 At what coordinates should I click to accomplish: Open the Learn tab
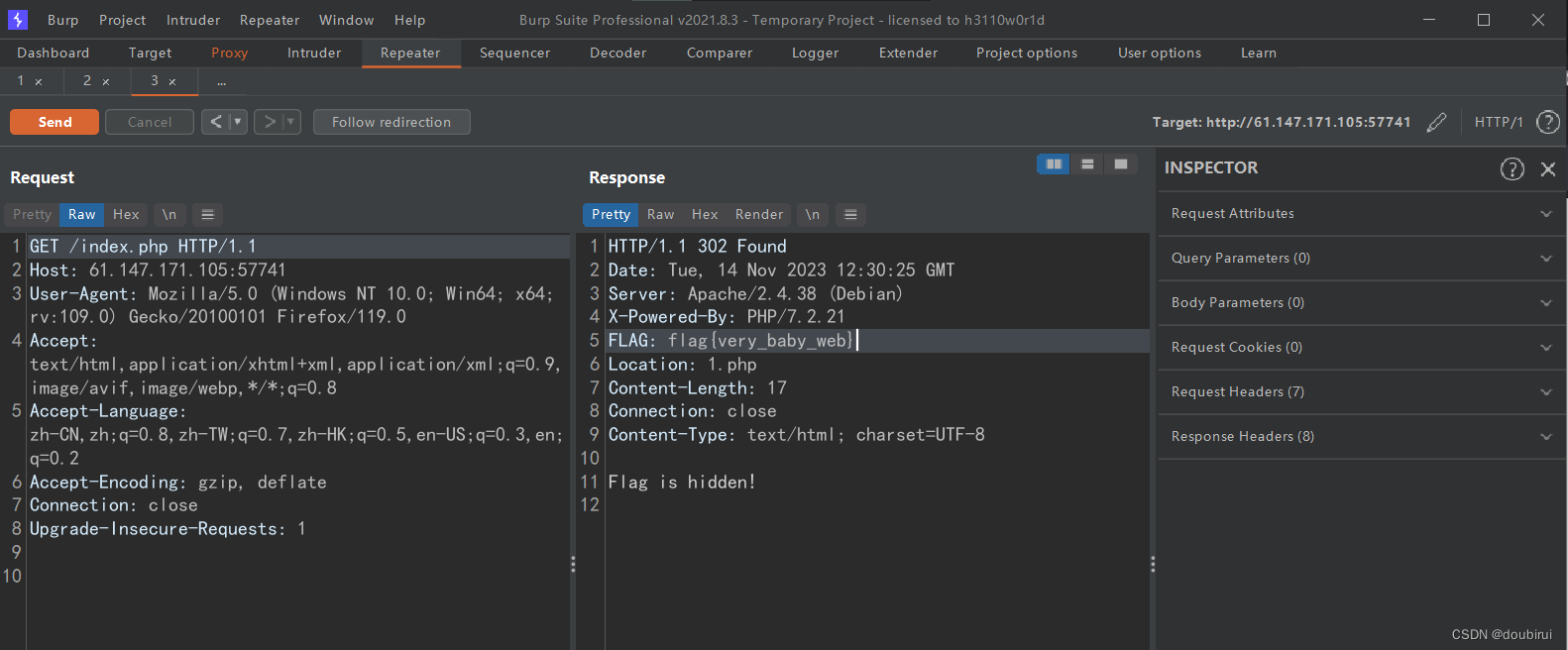point(1258,54)
